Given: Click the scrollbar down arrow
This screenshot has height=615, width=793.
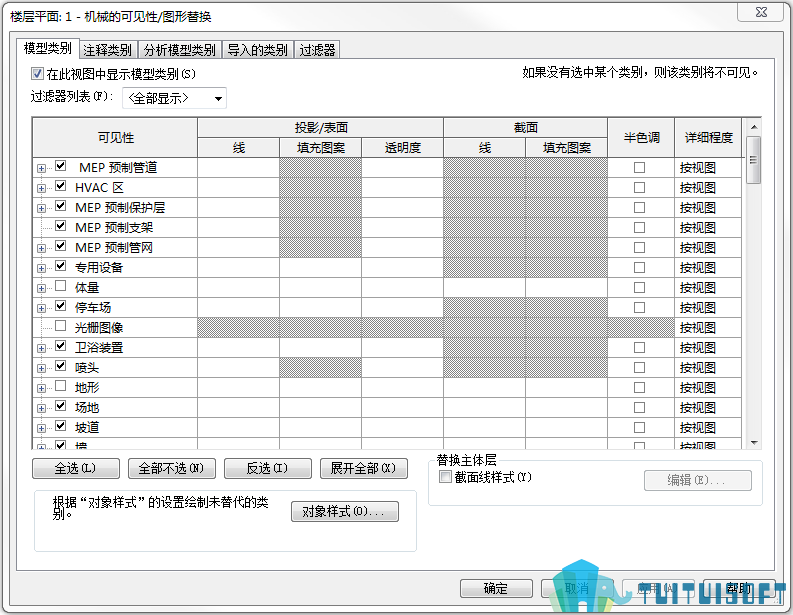Looking at the screenshot, I should click(x=754, y=443).
